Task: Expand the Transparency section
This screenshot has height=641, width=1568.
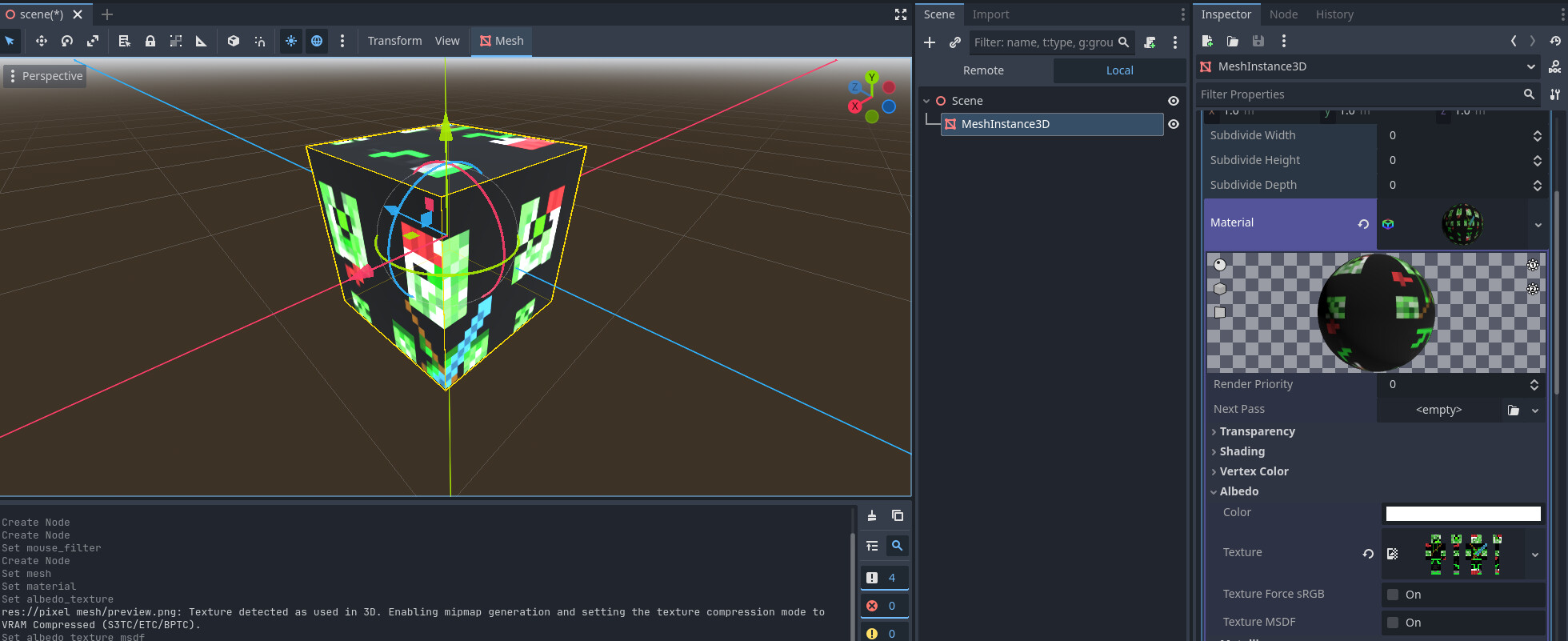Action: (x=1257, y=431)
